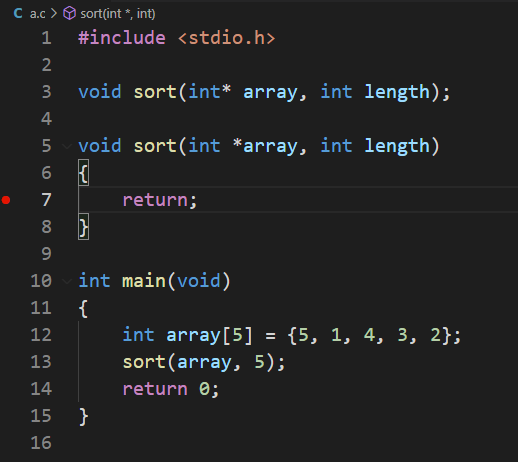
Task: Click the initializer list {5, 1, 4, 3, 2}
Action: coord(370,335)
